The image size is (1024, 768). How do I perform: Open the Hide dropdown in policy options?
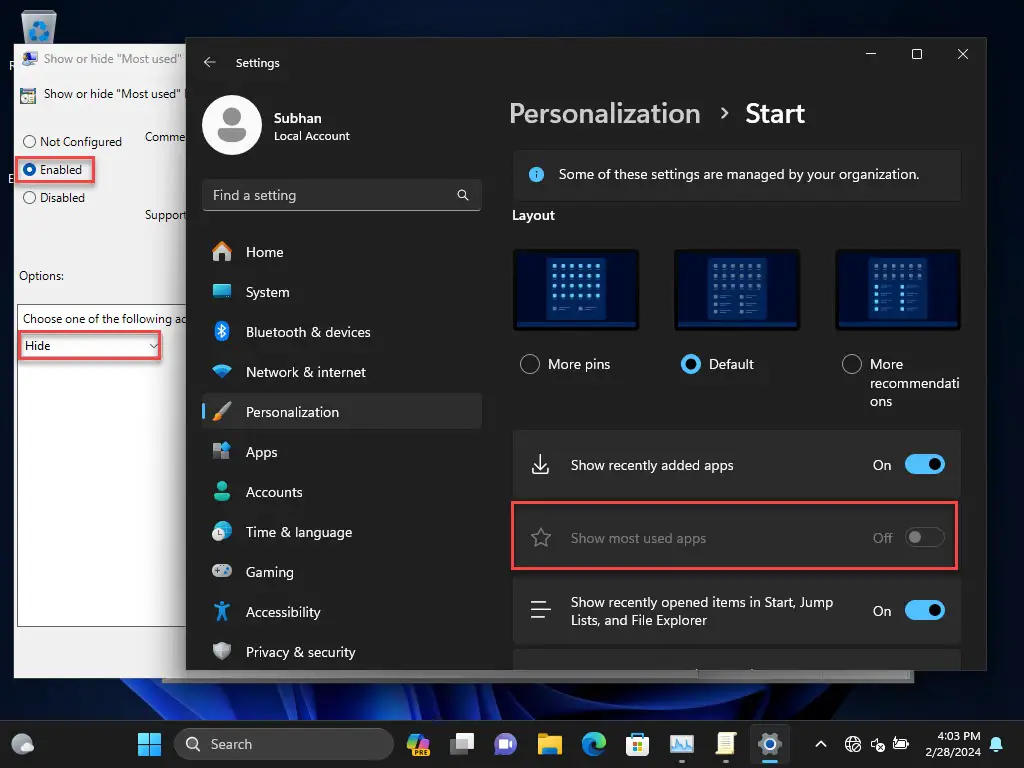click(90, 345)
